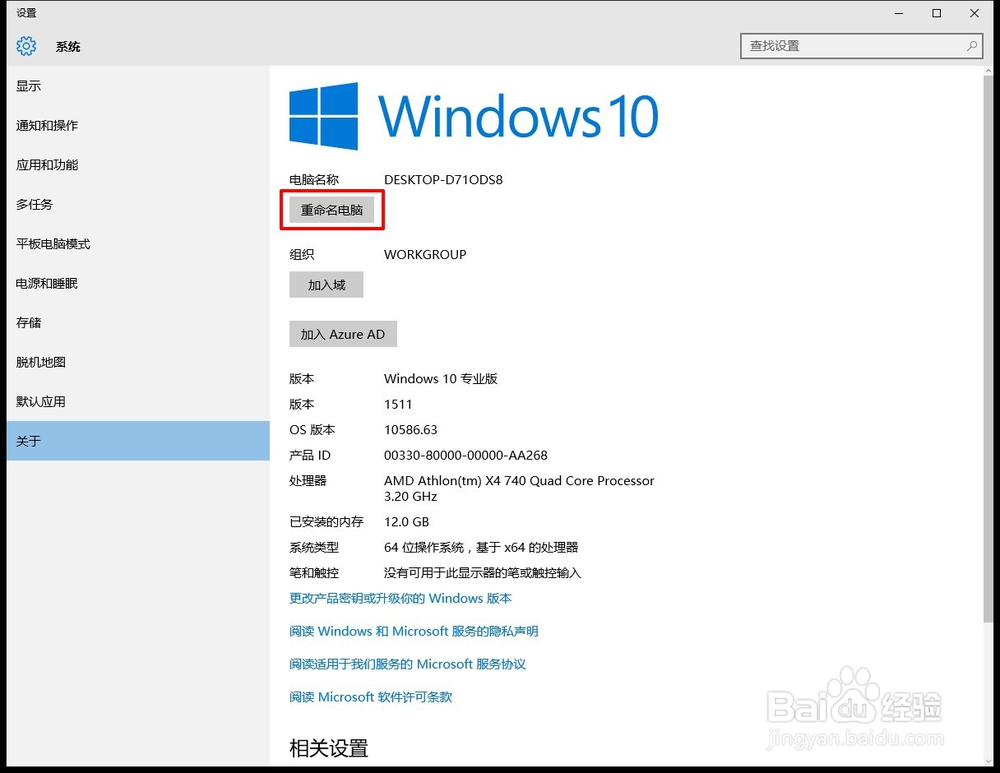
Task: Select 应用和功能 sidebar item
Action: [138, 165]
